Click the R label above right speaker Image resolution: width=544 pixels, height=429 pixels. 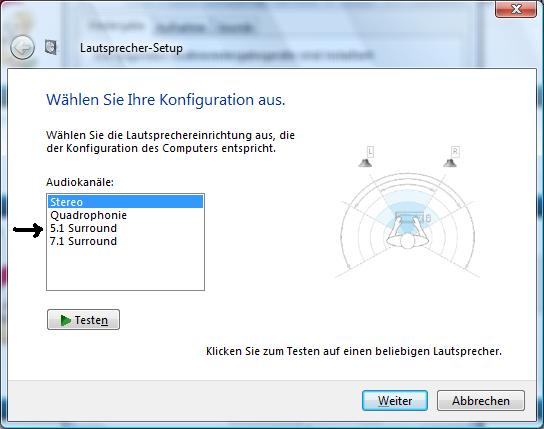[455, 152]
